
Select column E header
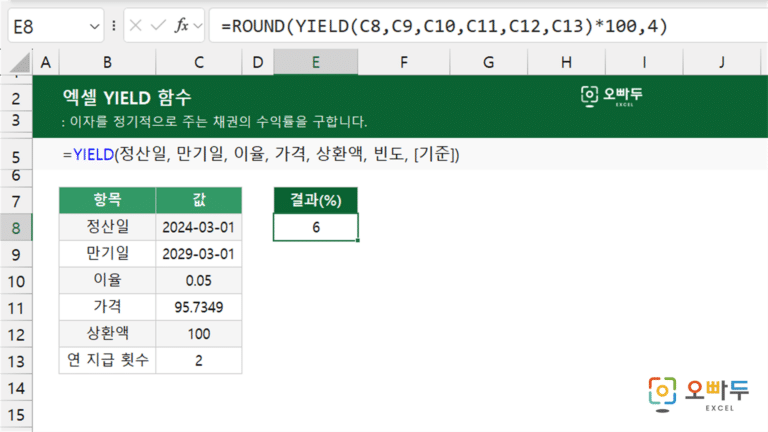[315, 62]
